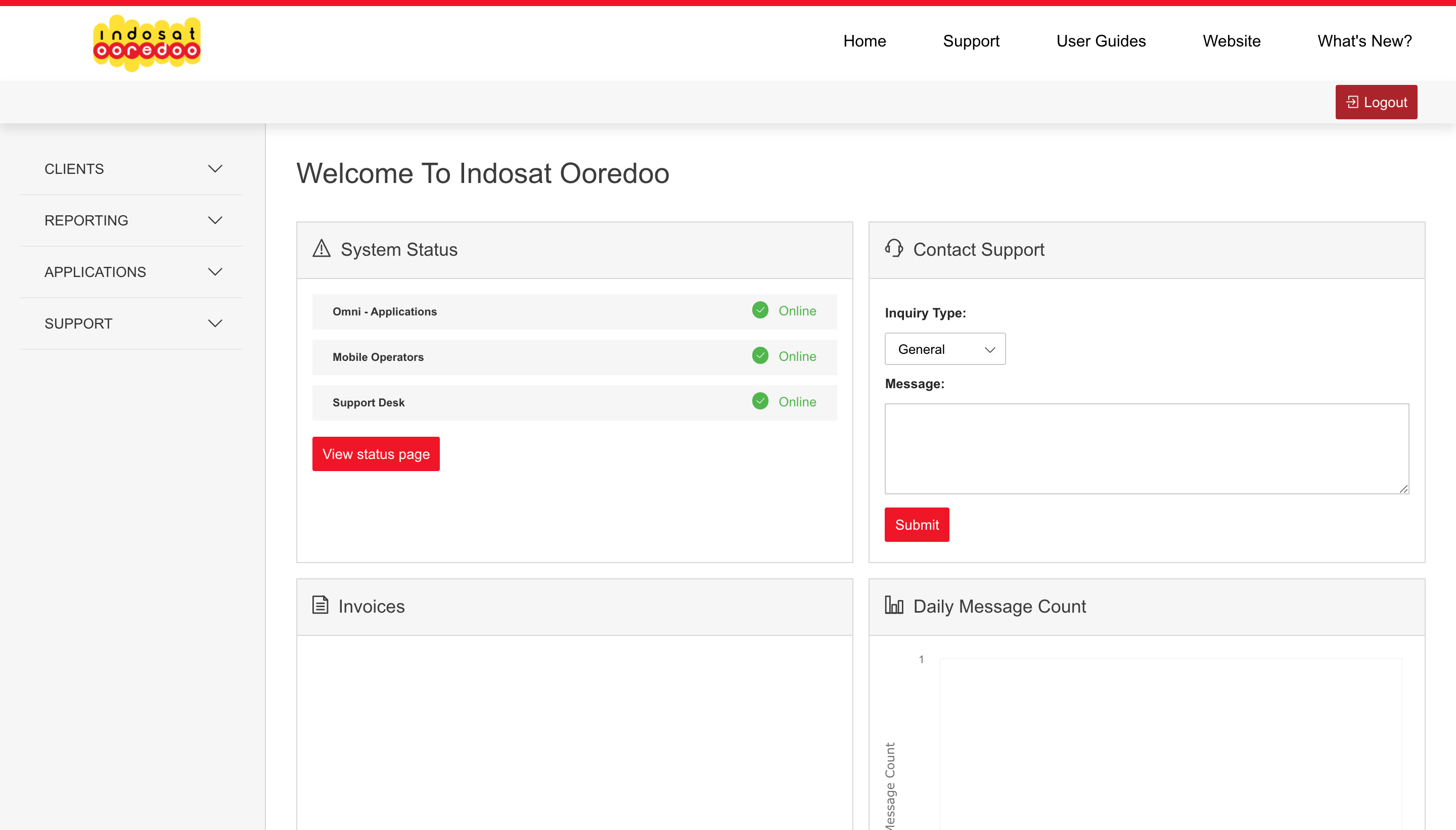Open the Inquiry Type General dropdown

945,349
